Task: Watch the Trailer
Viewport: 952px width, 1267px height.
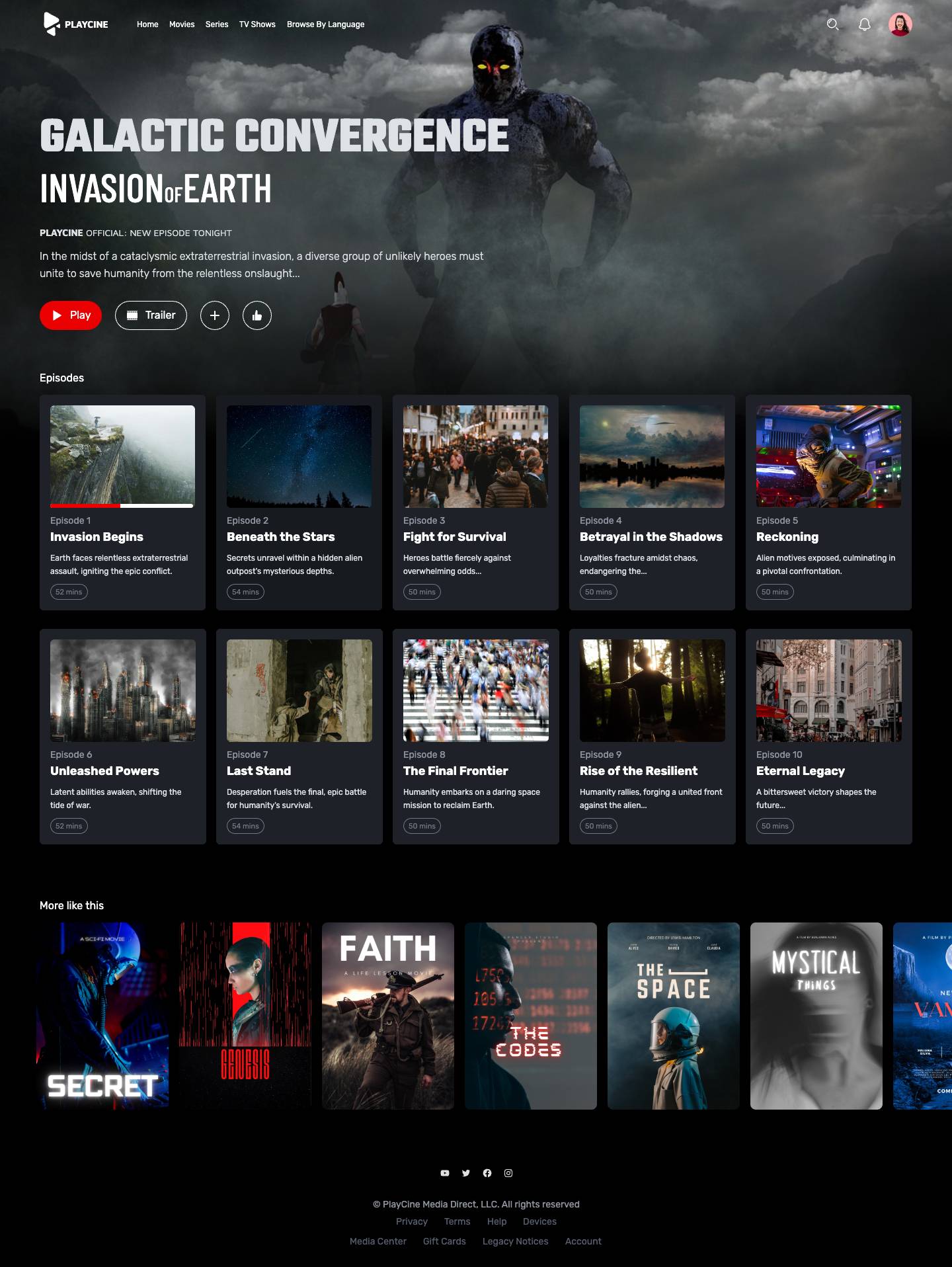Action: (x=151, y=315)
